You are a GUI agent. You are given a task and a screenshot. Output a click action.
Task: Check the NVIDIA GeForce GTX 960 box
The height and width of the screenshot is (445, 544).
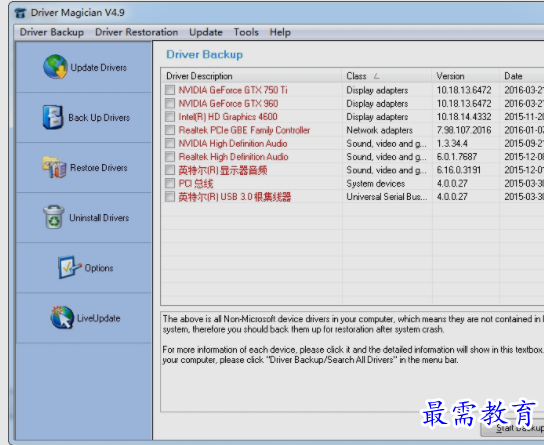pos(170,103)
